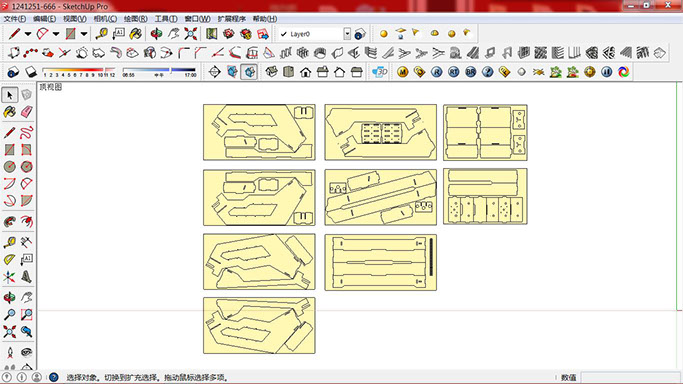Open the 编辑(E) menu
683x384 pixels.
44,19
